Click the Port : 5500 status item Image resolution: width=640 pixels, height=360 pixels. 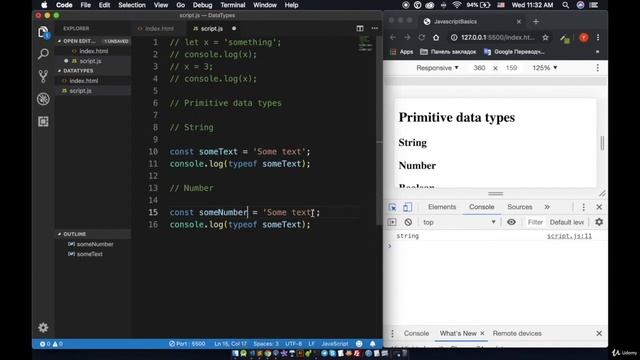pos(187,344)
